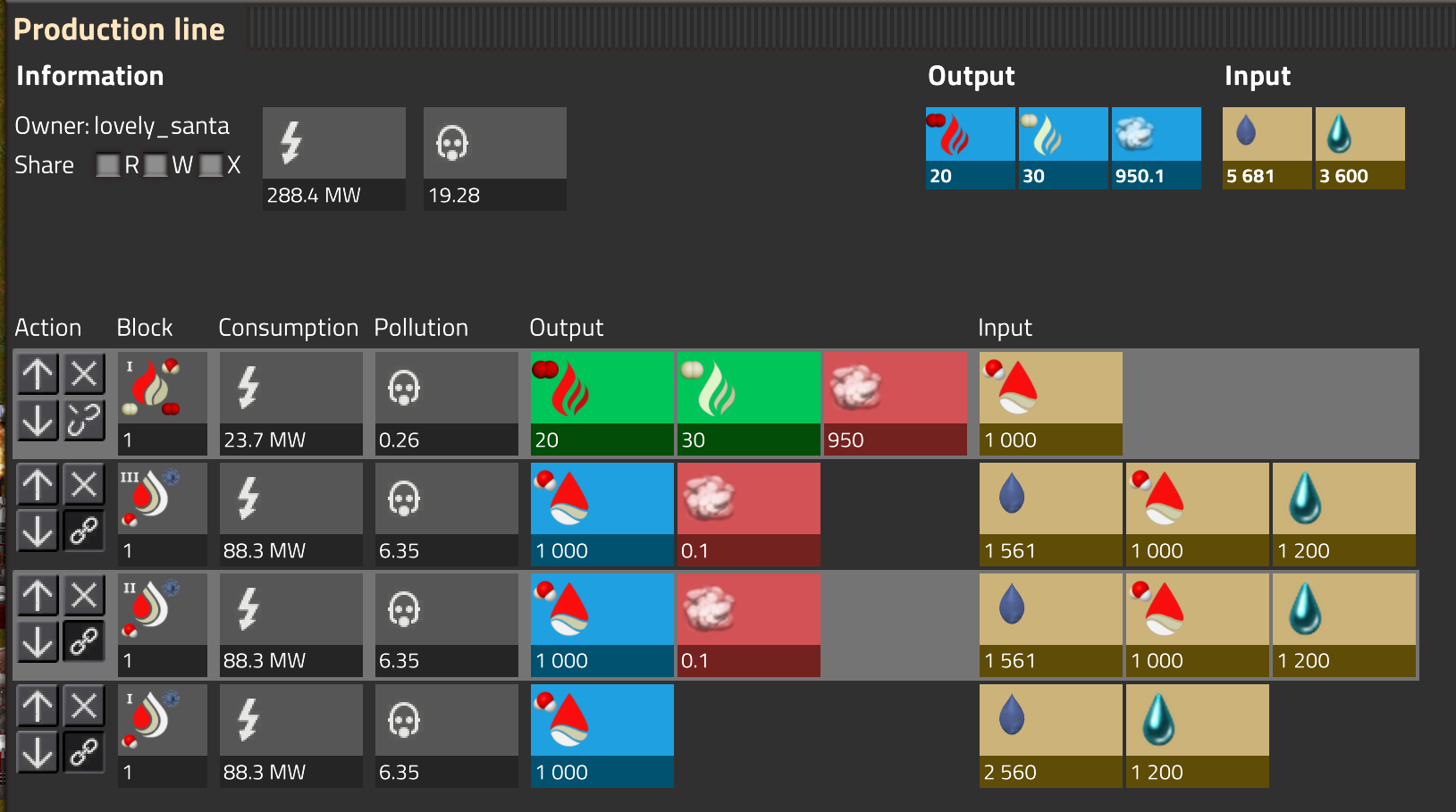The height and width of the screenshot is (812, 1456).
Task: Move the last block row up
Action: coord(38,707)
